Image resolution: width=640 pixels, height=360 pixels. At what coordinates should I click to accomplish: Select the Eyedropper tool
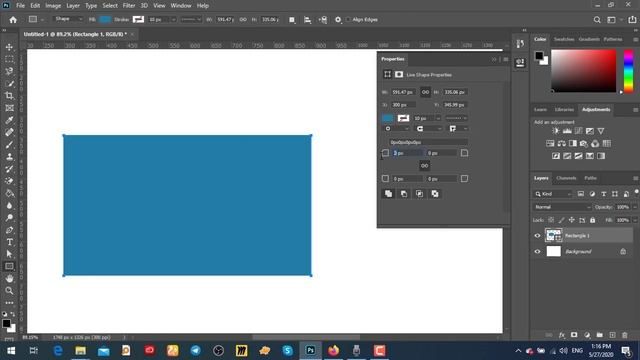point(9,120)
